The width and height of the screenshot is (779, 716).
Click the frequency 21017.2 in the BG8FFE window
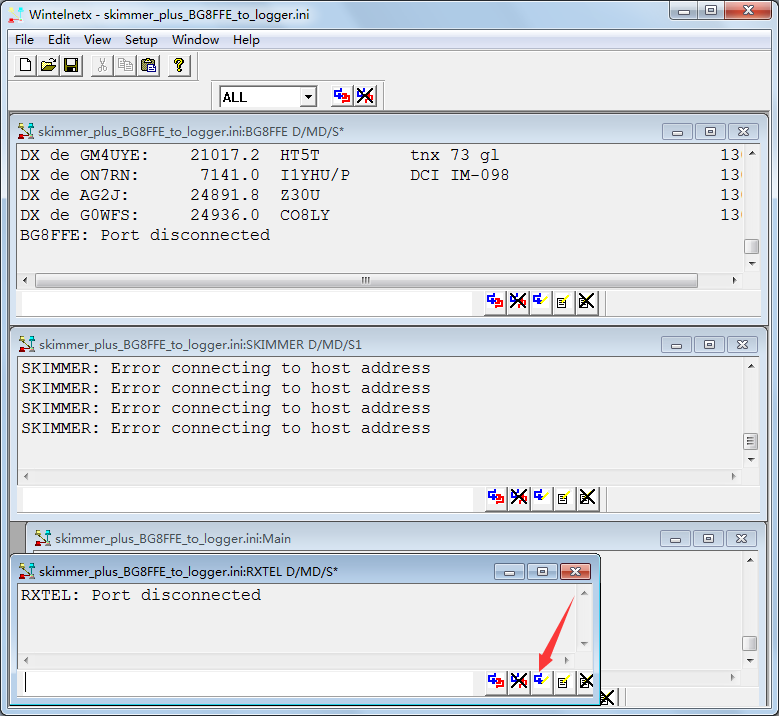pos(225,156)
